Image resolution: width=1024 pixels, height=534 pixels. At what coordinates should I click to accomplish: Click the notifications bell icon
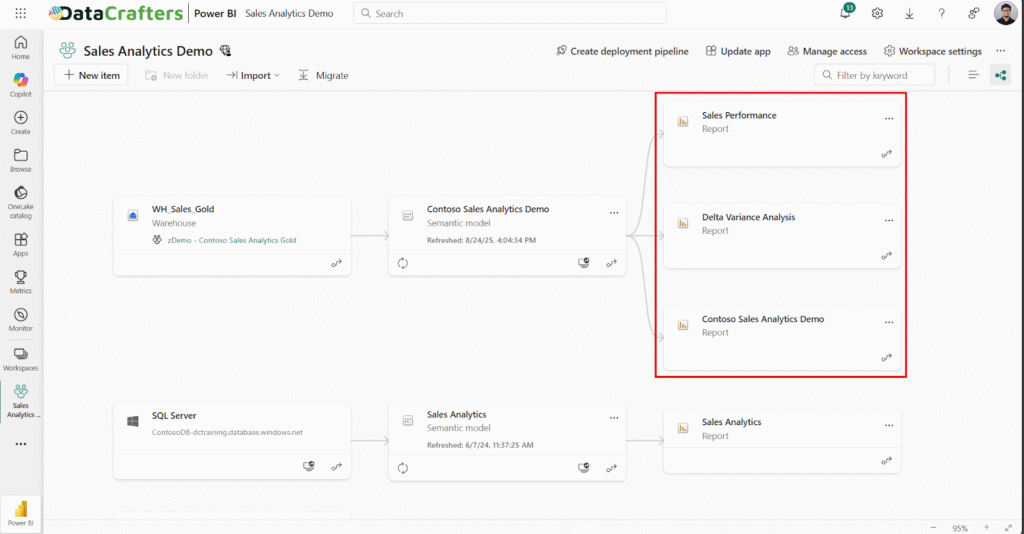(845, 13)
